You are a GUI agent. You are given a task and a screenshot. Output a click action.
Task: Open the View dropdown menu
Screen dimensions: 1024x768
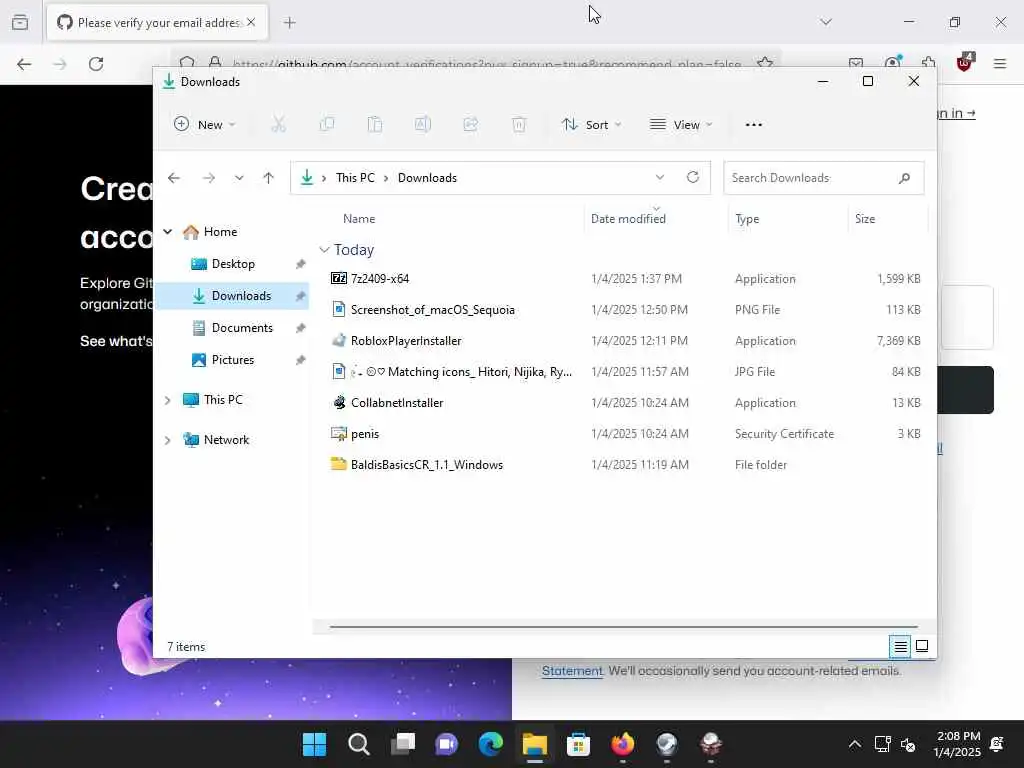point(681,124)
